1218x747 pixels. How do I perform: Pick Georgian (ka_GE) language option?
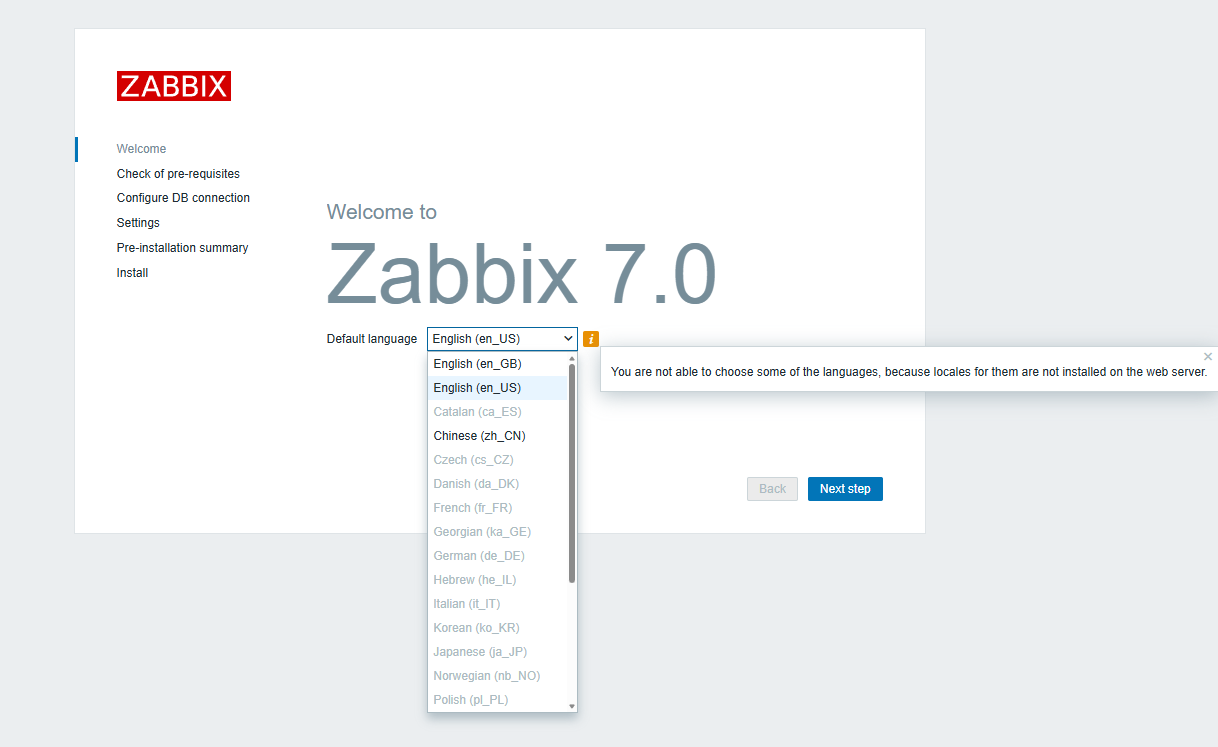(x=498, y=532)
